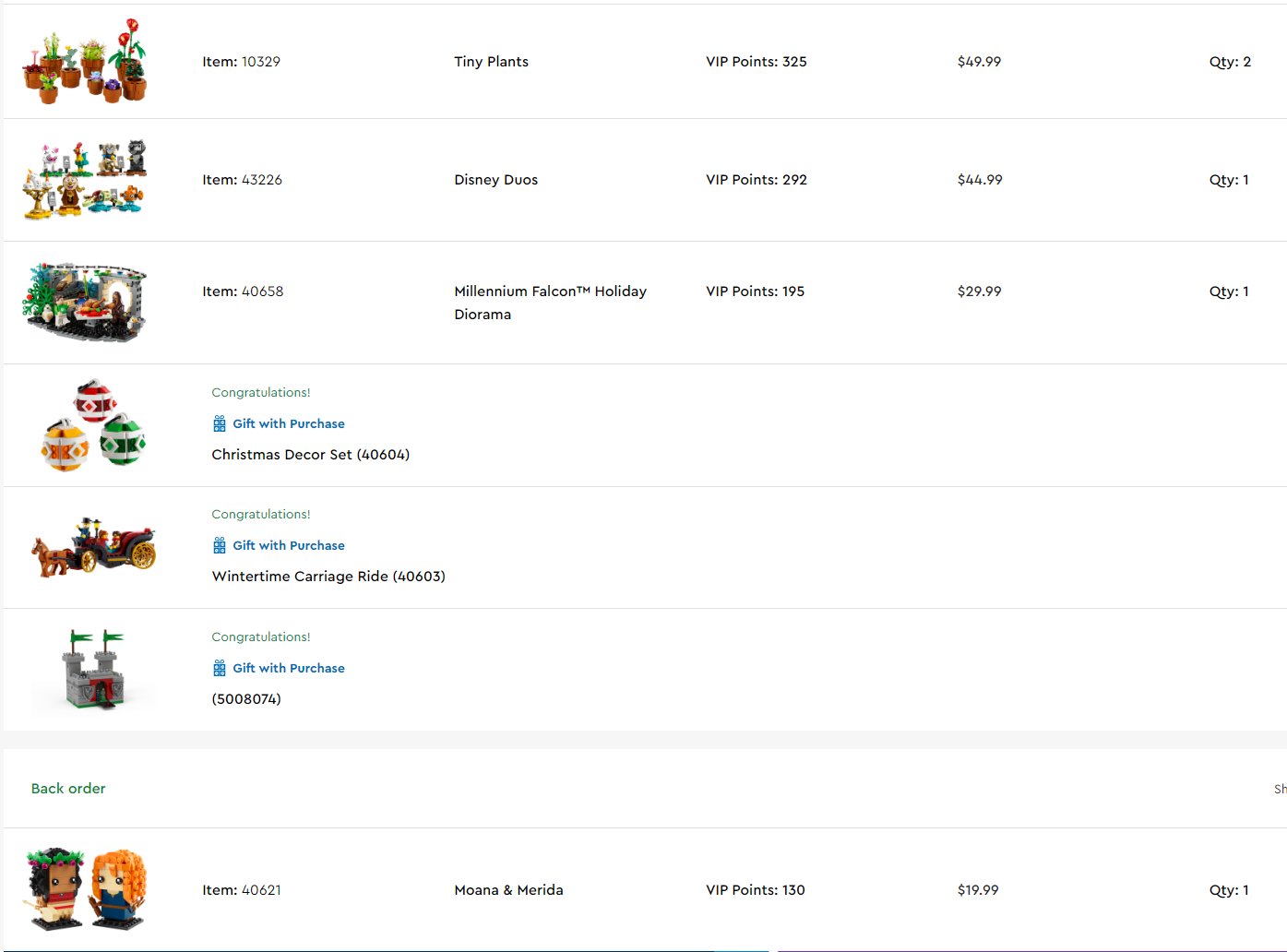Click Congratulations! above Christmas Decor Set
Image resolution: width=1287 pixels, height=952 pixels.
[261, 392]
